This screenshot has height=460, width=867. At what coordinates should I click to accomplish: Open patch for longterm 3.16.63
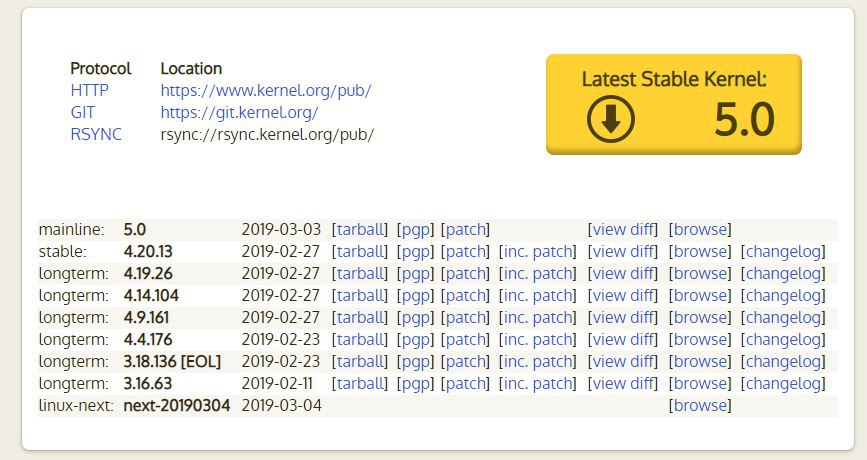466,384
